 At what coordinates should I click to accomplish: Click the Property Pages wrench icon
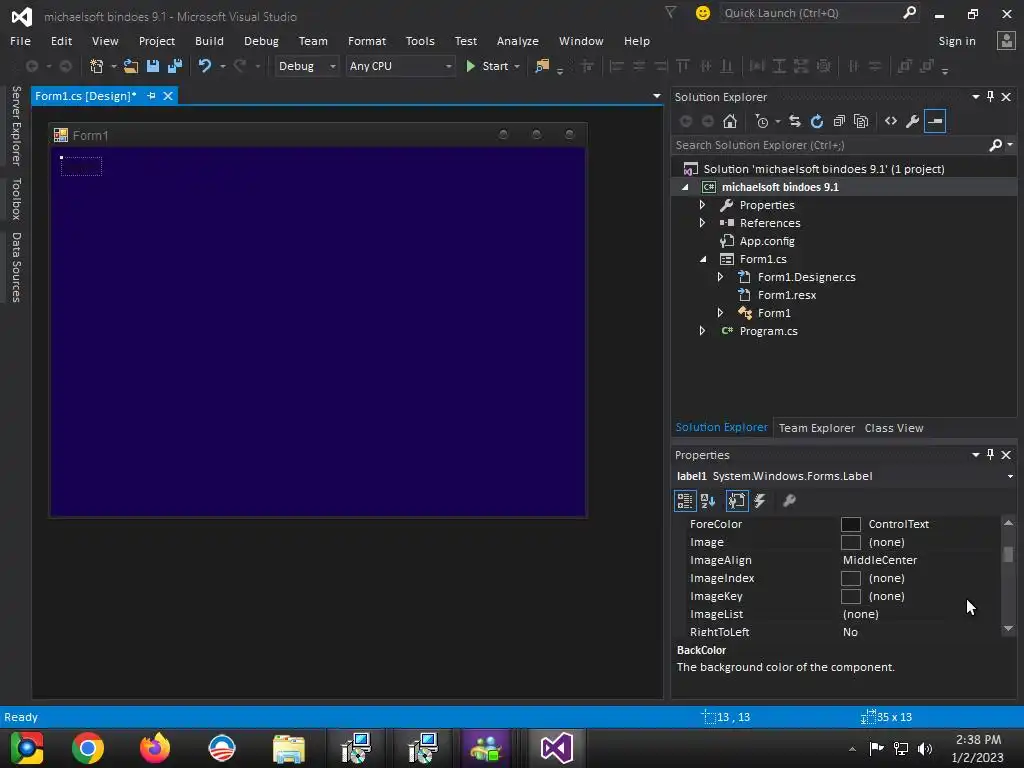[x=790, y=501]
